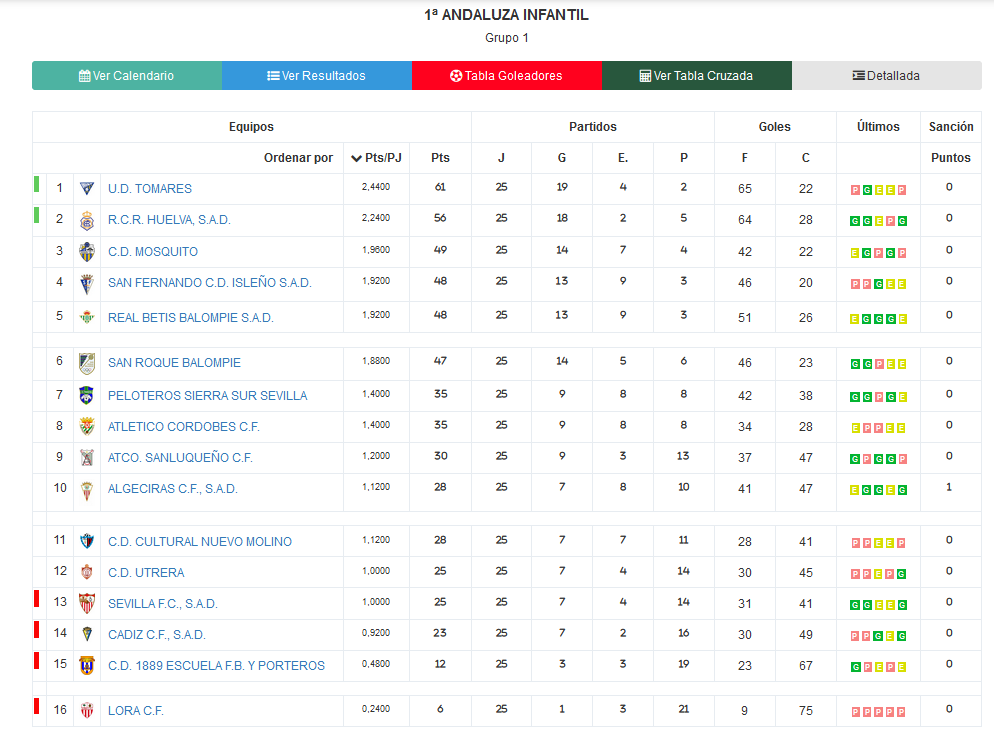Open LORA C.F. team link
The height and width of the screenshot is (736, 994).
(x=136, y=711)
